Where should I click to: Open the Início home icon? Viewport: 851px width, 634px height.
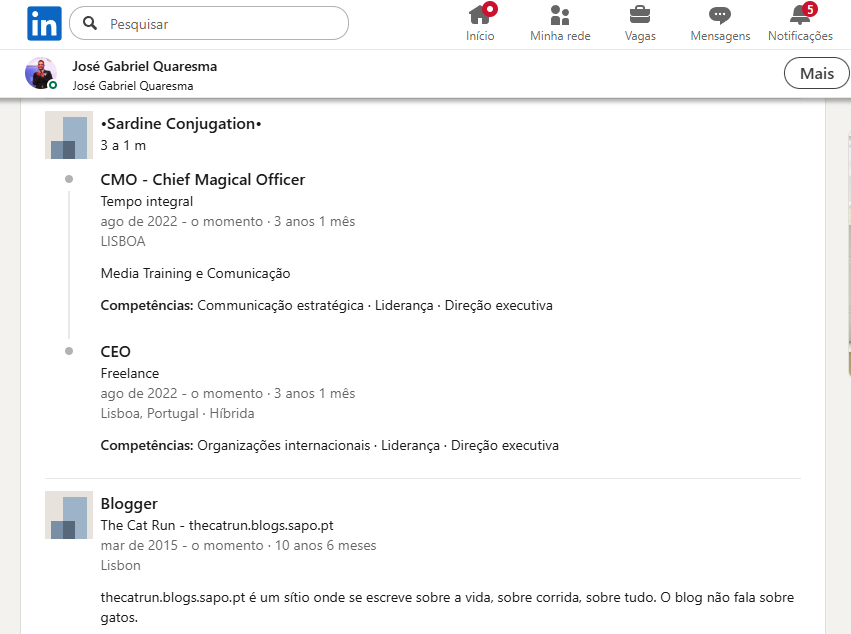[x=480, y=15]
